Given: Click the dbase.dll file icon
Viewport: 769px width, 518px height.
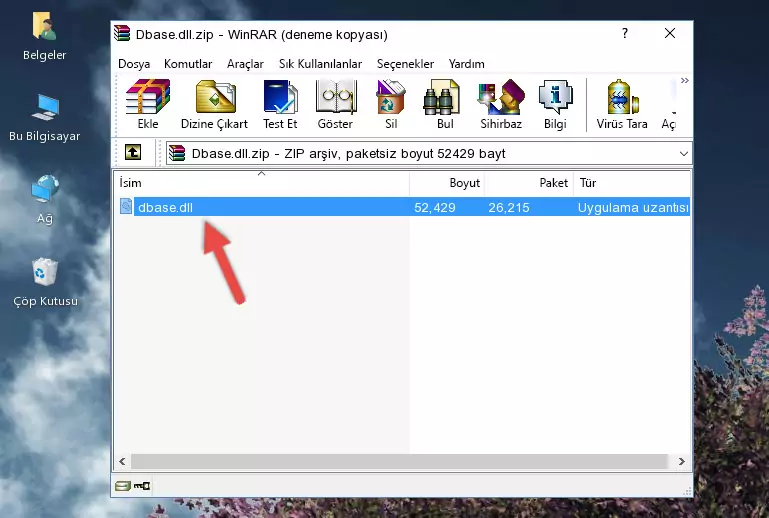Looking at the screenshot, I should (126, 207).
